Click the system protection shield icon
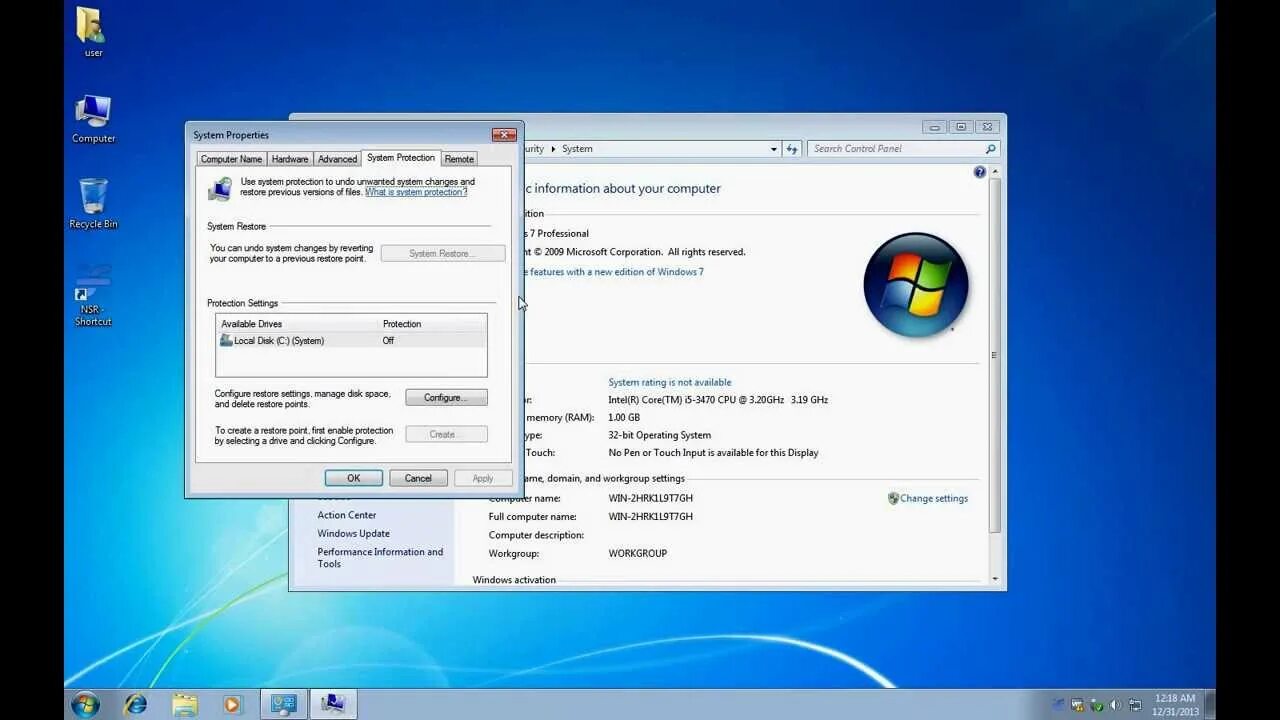 pos(220,188)
